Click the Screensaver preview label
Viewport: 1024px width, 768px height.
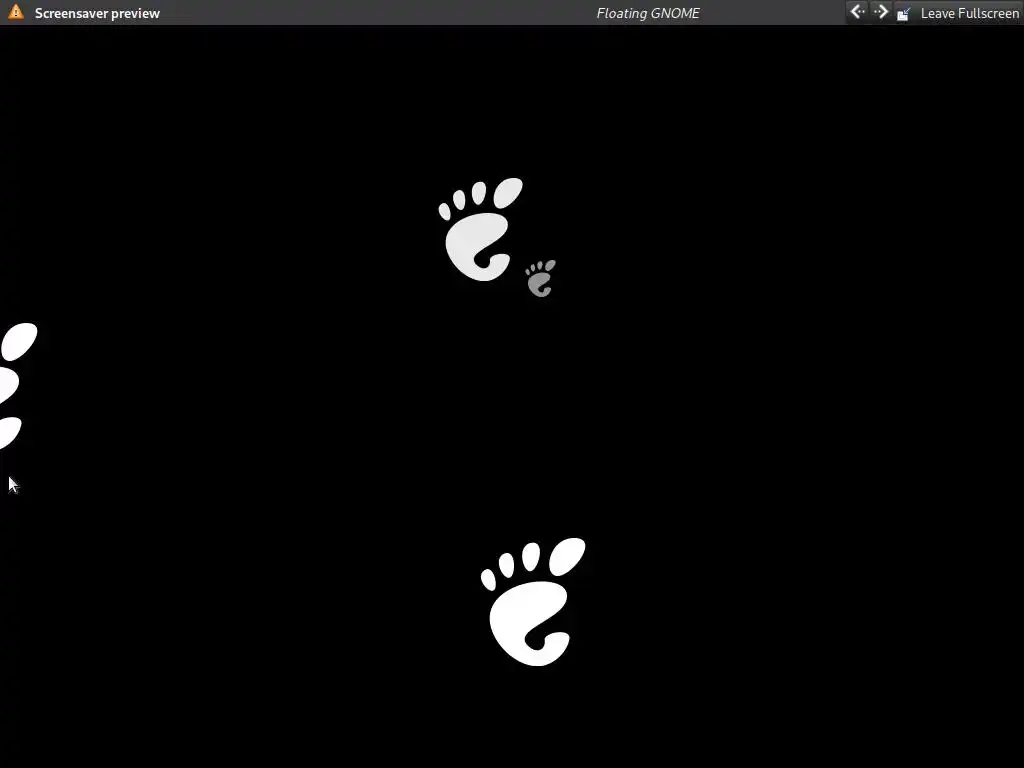(97, 13)
